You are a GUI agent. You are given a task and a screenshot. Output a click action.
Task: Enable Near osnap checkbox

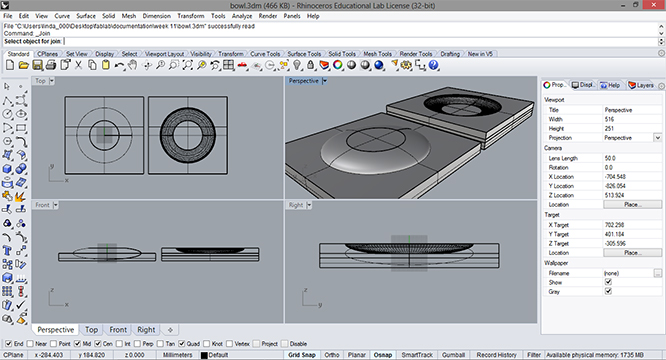[x=30, y=343]
